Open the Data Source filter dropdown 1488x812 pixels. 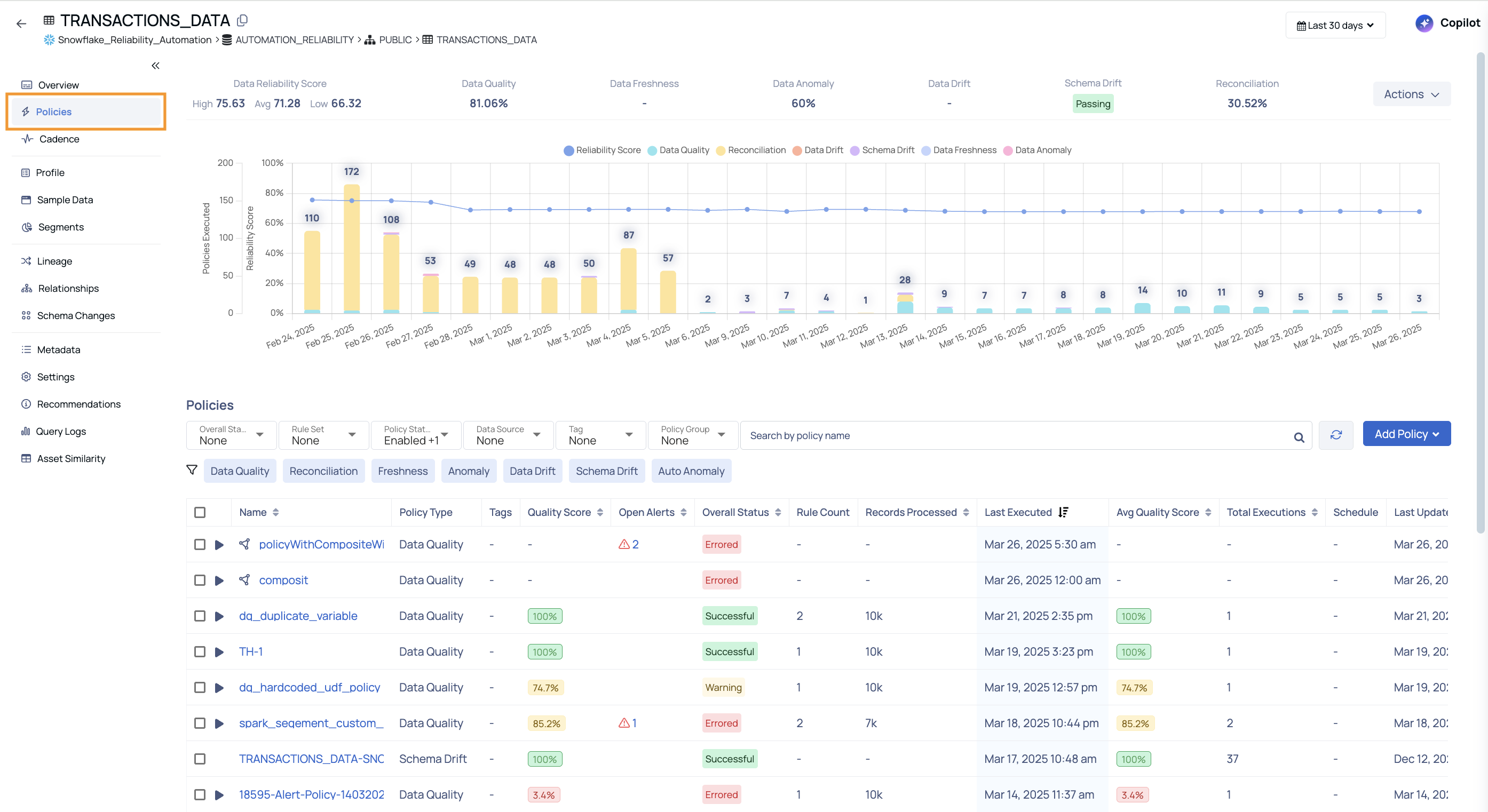(x=508, y=435)
